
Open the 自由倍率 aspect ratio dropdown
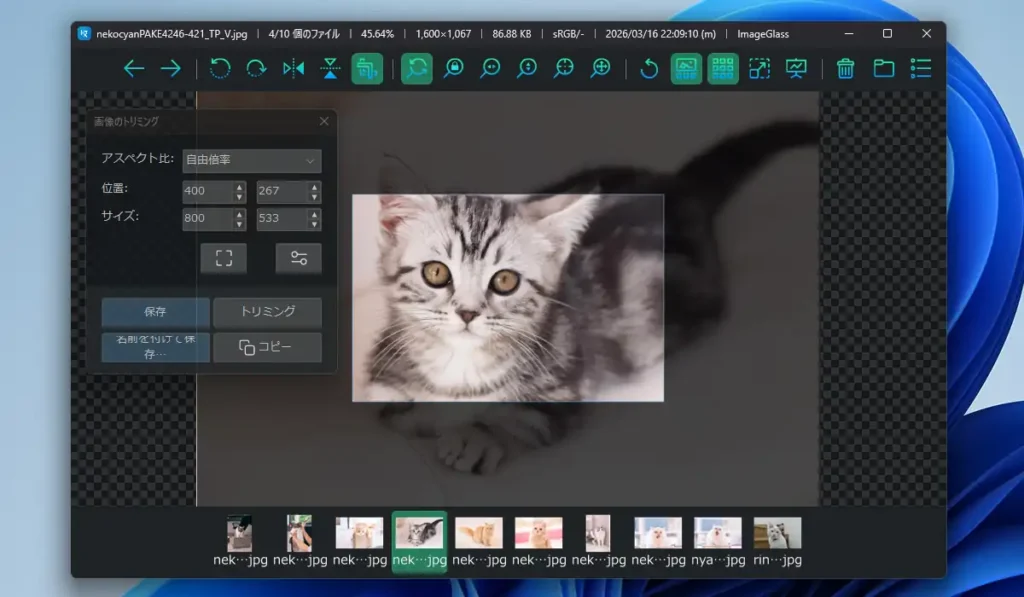tap(251, 161)
